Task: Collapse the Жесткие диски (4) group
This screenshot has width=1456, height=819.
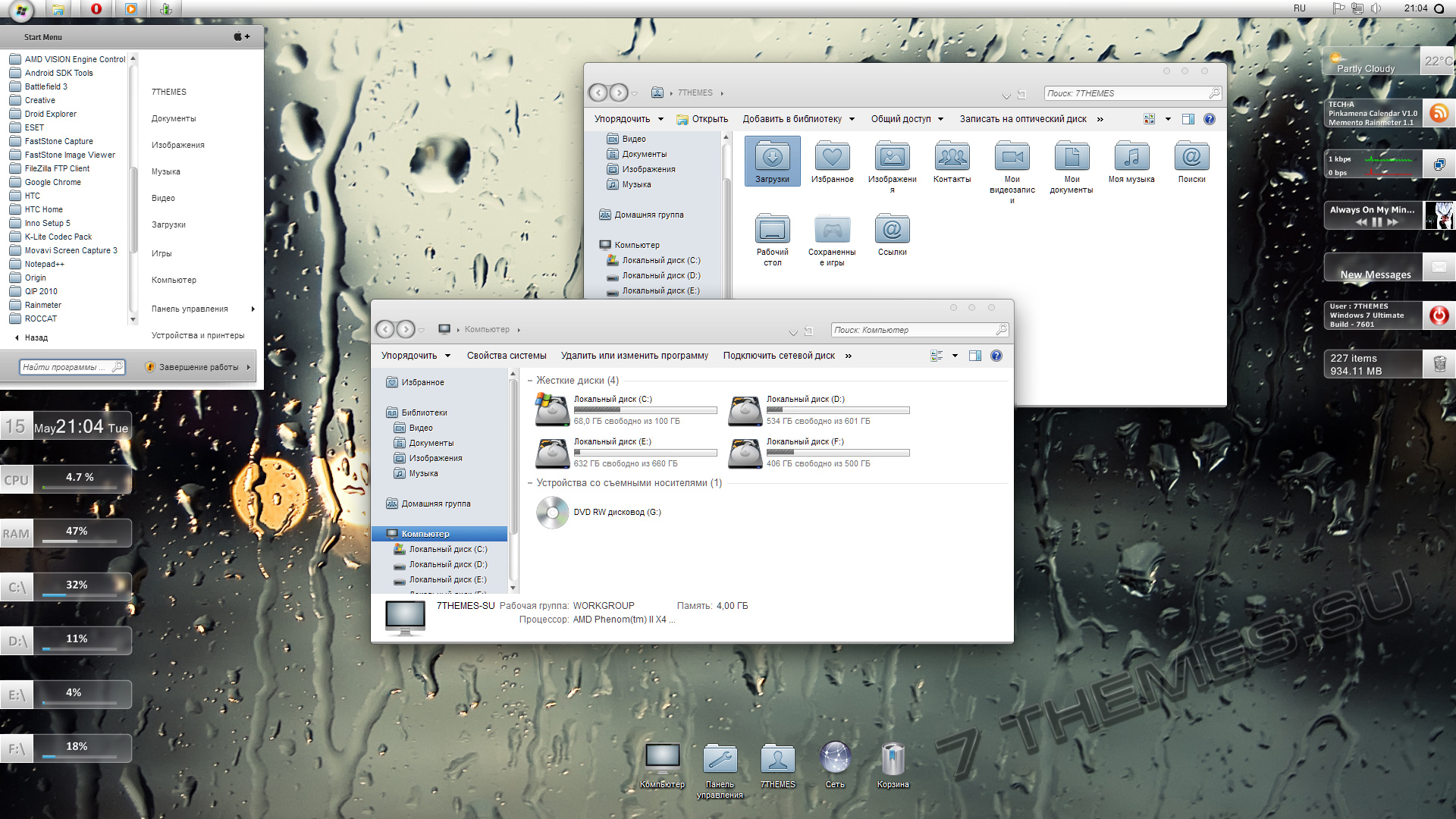Action: (x=530, y=381)
